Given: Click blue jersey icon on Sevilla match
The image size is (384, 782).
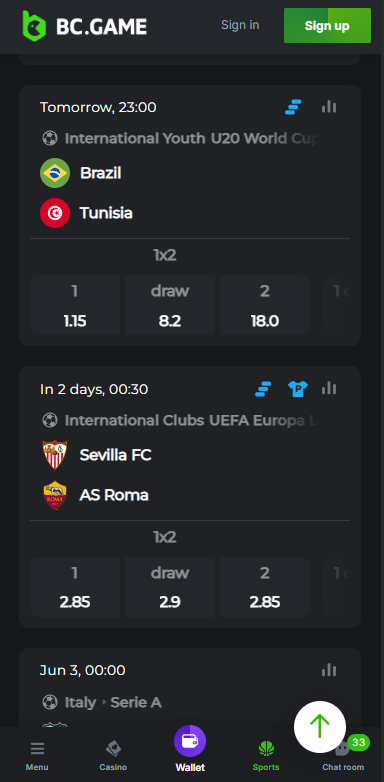Looking at the screenshot, I should click(298, 388).
